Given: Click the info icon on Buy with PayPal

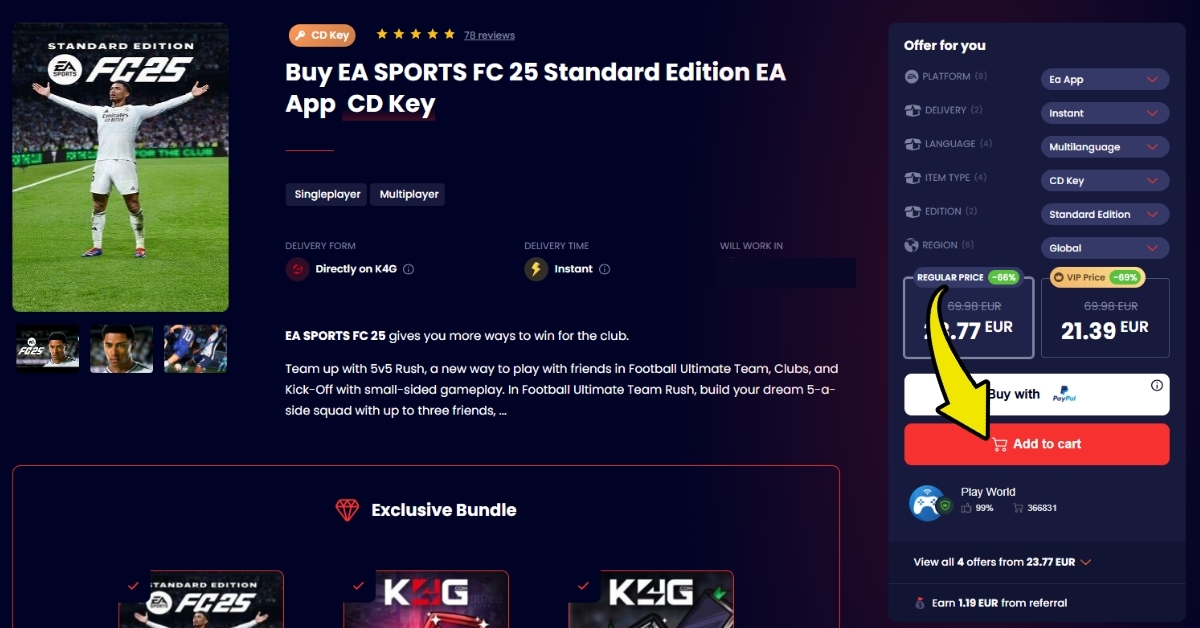Looking at the screenshot, I should tap(1157, 385).
